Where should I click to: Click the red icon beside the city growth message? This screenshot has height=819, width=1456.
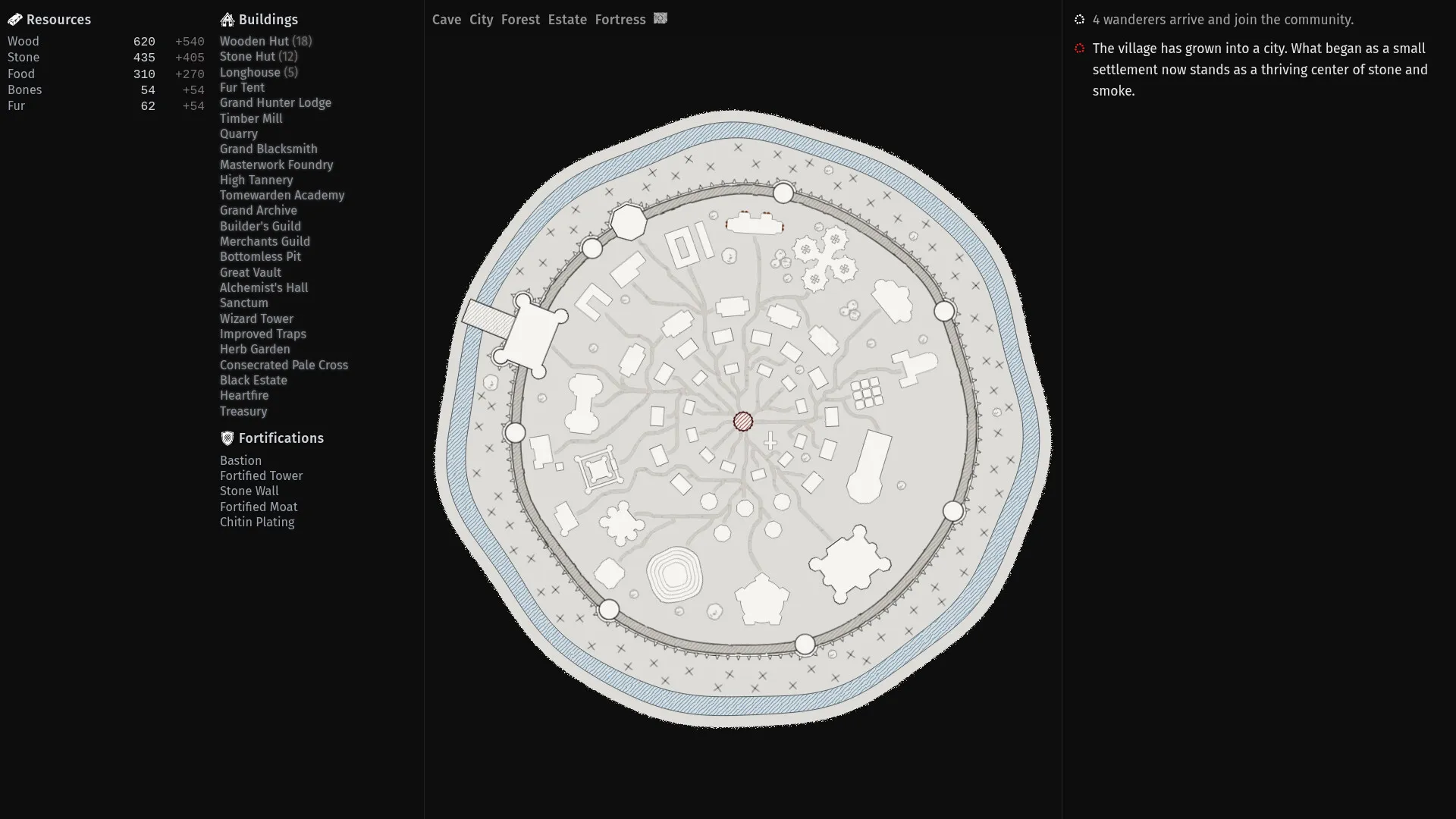coord(1080,49)
